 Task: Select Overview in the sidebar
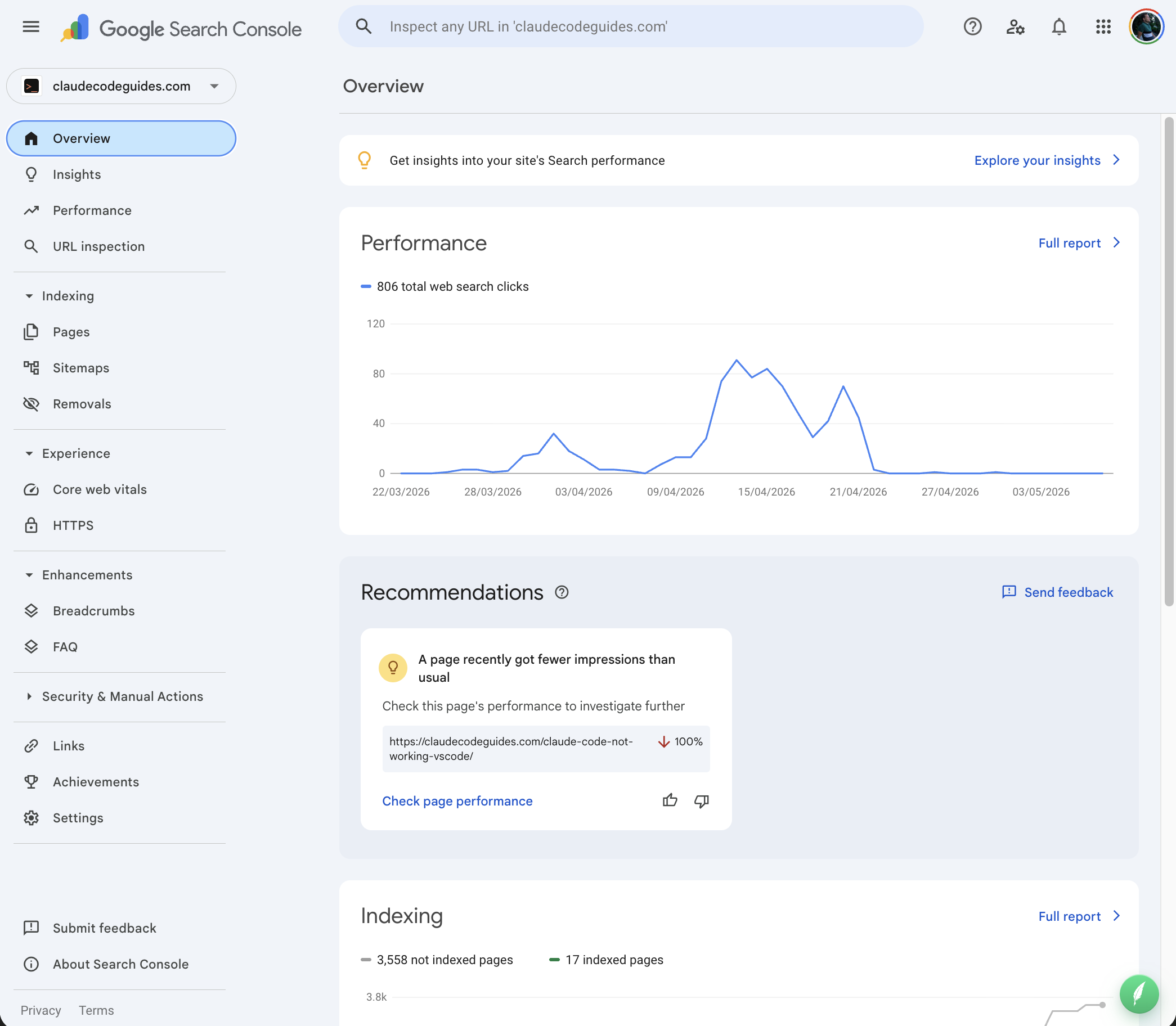pyautogui.click(x=121, y=138)
